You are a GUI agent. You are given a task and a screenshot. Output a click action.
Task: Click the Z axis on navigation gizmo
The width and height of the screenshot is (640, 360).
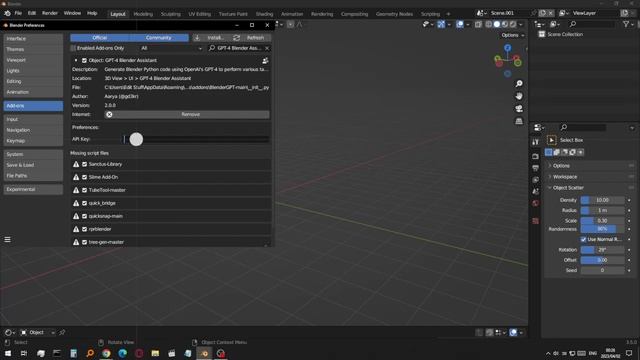[507, 48]
